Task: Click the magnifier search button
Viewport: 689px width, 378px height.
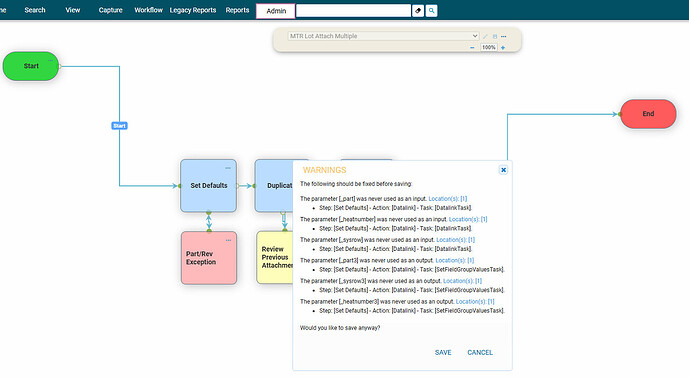Action: (432, 11)
